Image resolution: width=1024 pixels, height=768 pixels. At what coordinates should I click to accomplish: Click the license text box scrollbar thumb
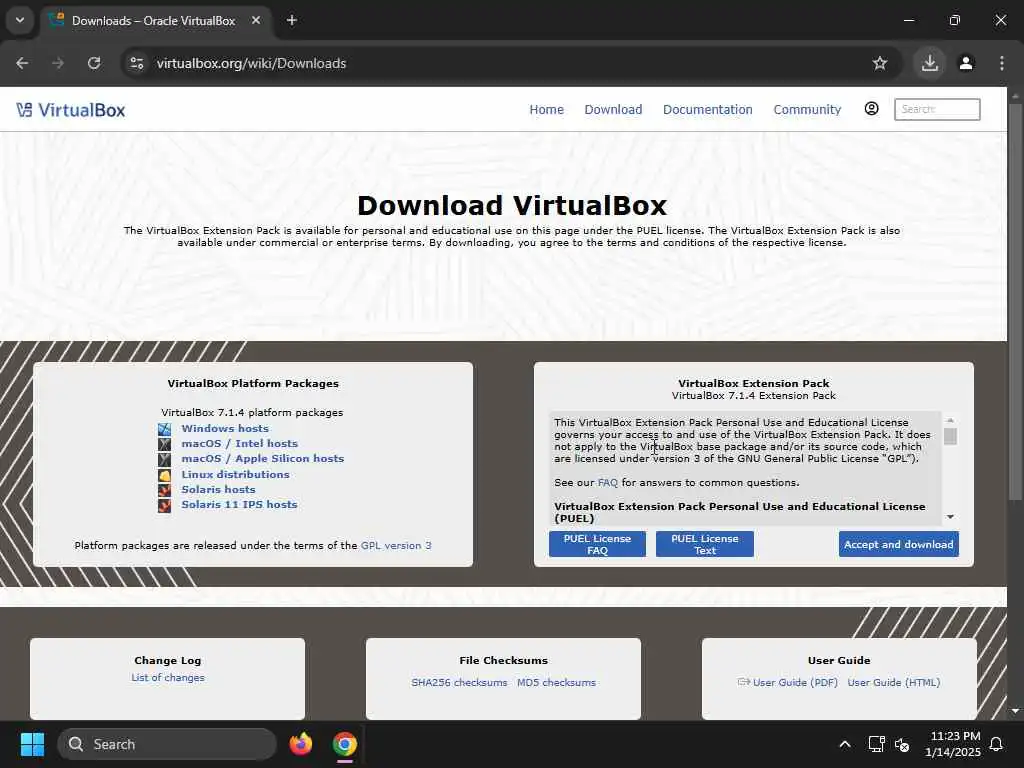tap(950, 436)
